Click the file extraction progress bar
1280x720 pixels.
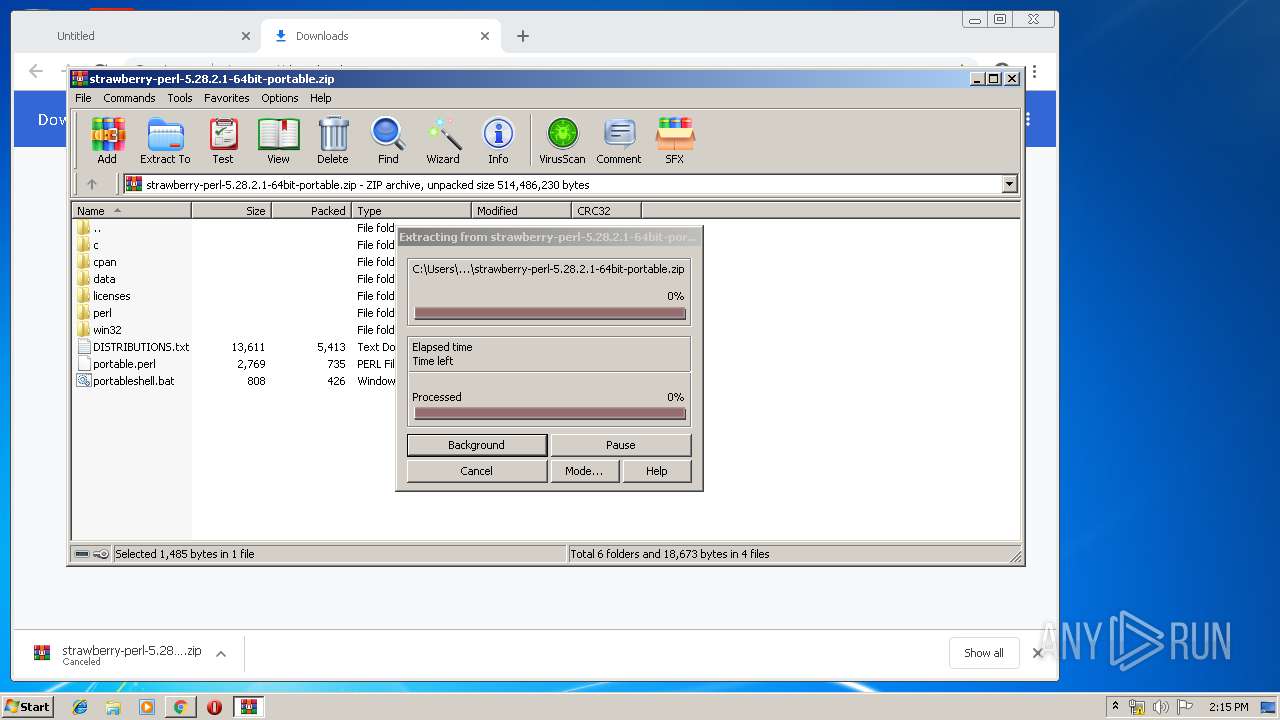[x=549, y=314]
